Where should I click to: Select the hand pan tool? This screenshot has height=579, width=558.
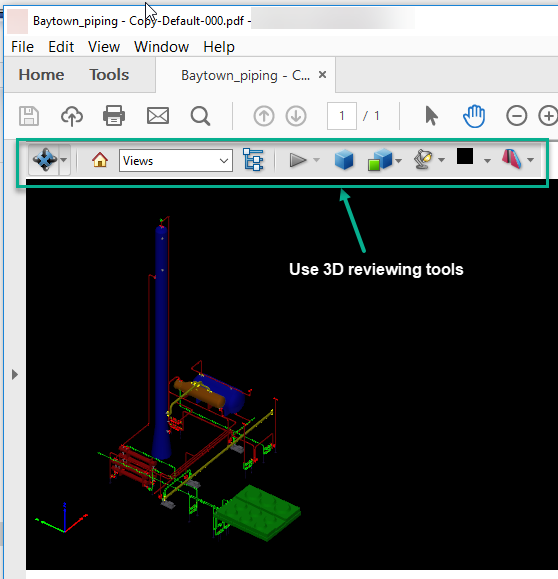point(474,116)
